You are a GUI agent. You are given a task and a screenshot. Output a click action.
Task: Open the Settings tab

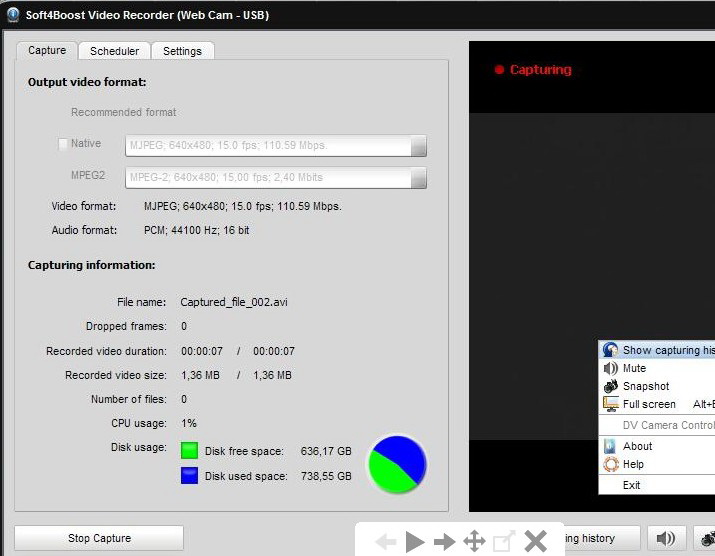coord(182,51)
